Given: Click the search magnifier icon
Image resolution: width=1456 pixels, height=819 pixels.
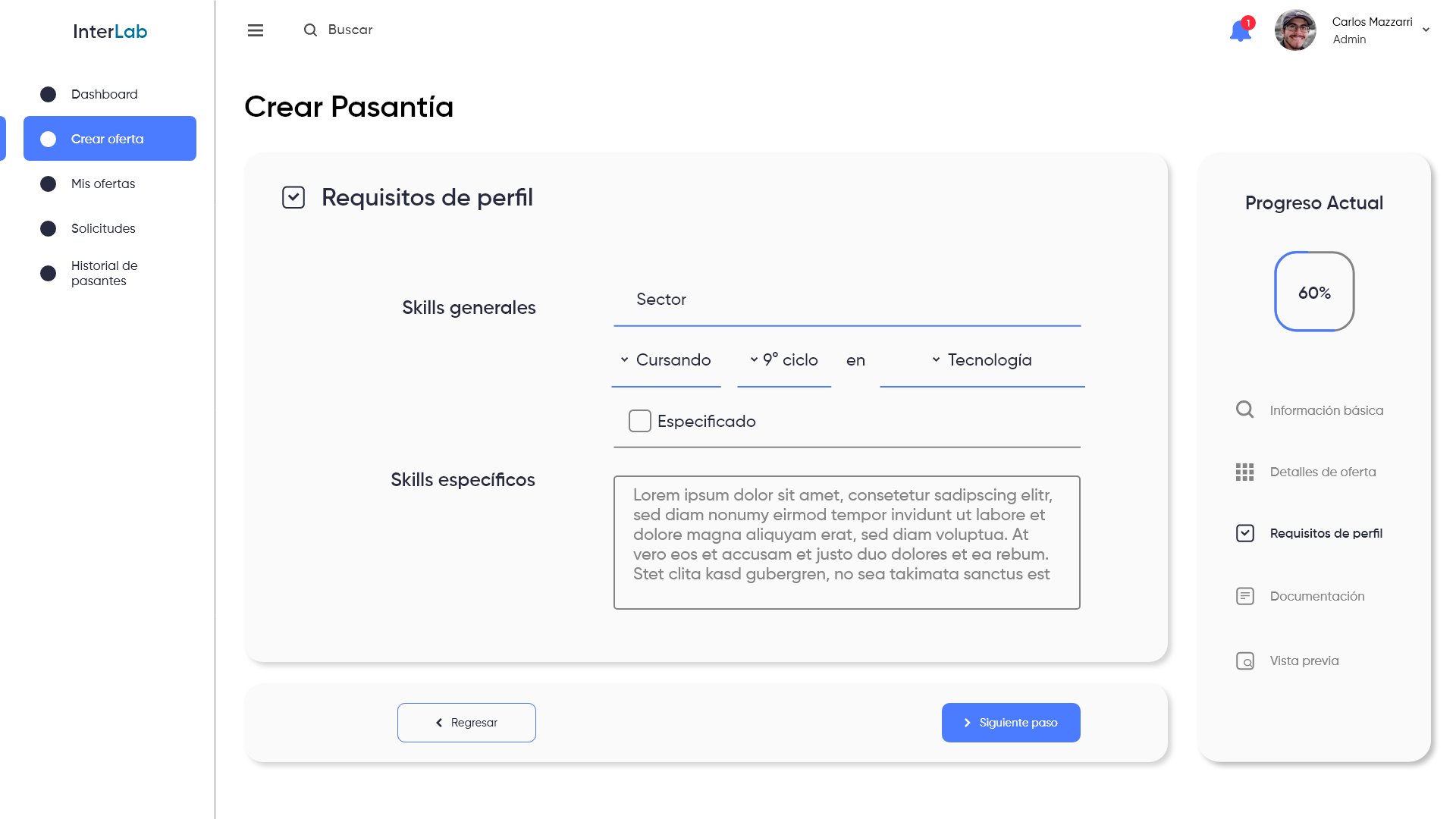Looking at the screenshot, I should point(310,30).
